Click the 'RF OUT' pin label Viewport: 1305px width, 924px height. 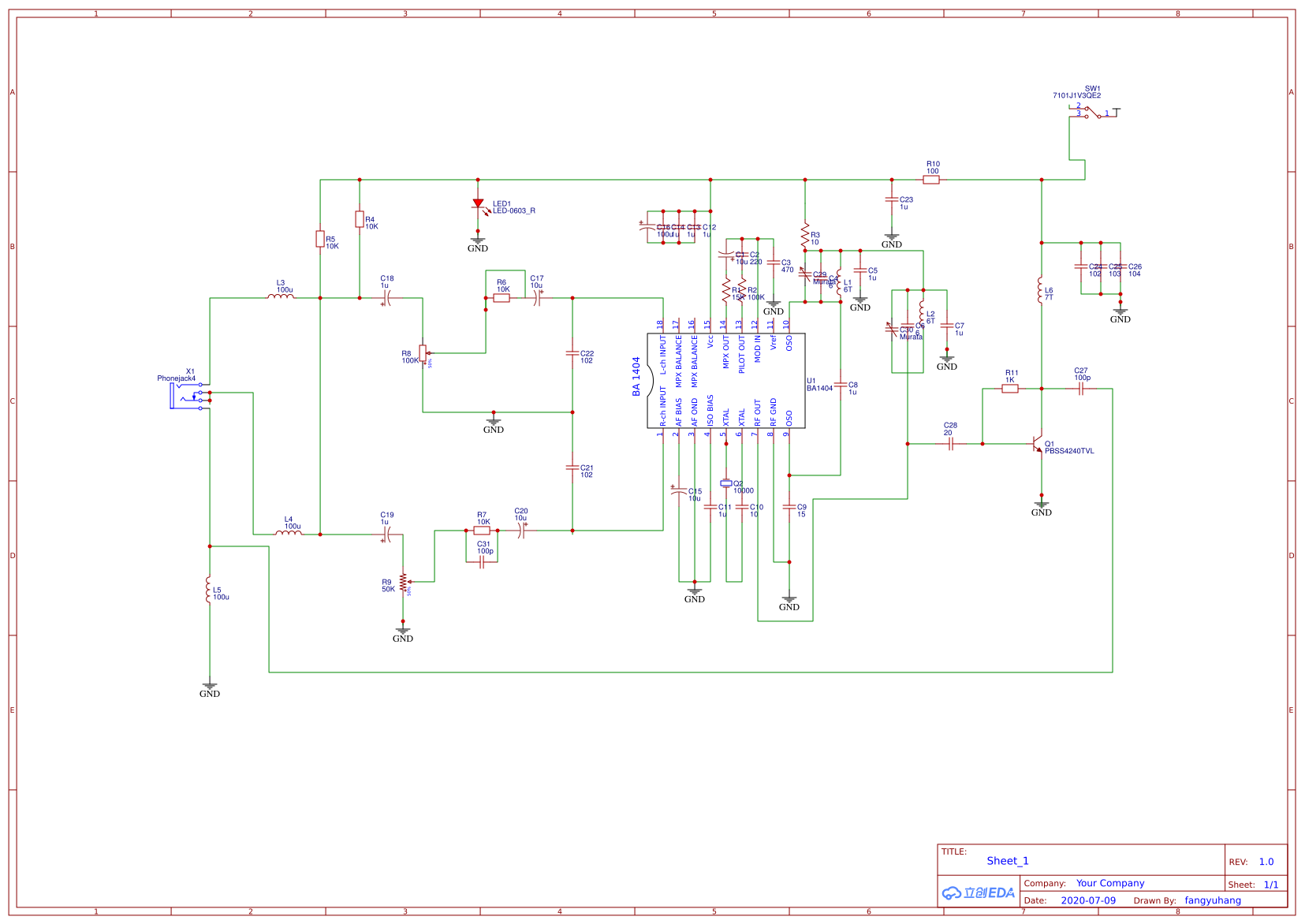coord(758,412)
